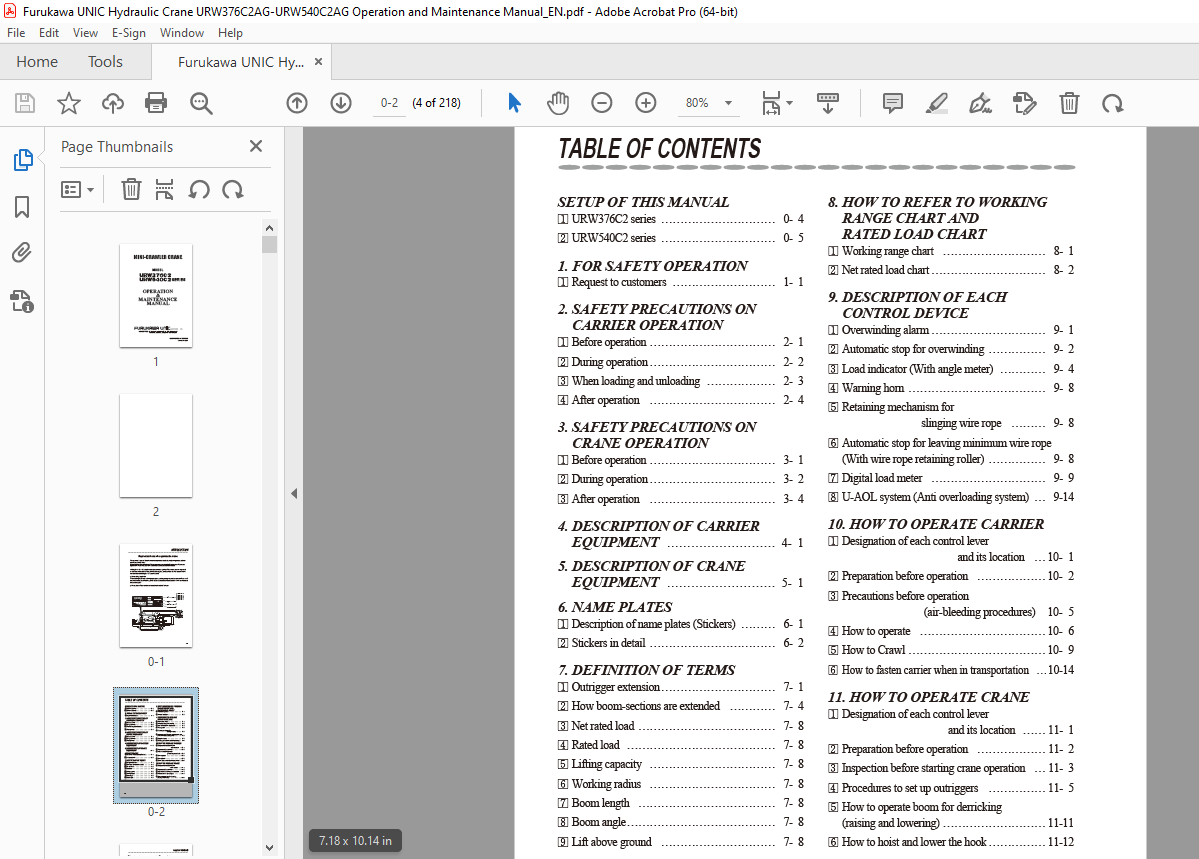The width and height of the screenshot is (1199, 859).
Task: Activate the Hand pan tool
Action: coord(558,102)
